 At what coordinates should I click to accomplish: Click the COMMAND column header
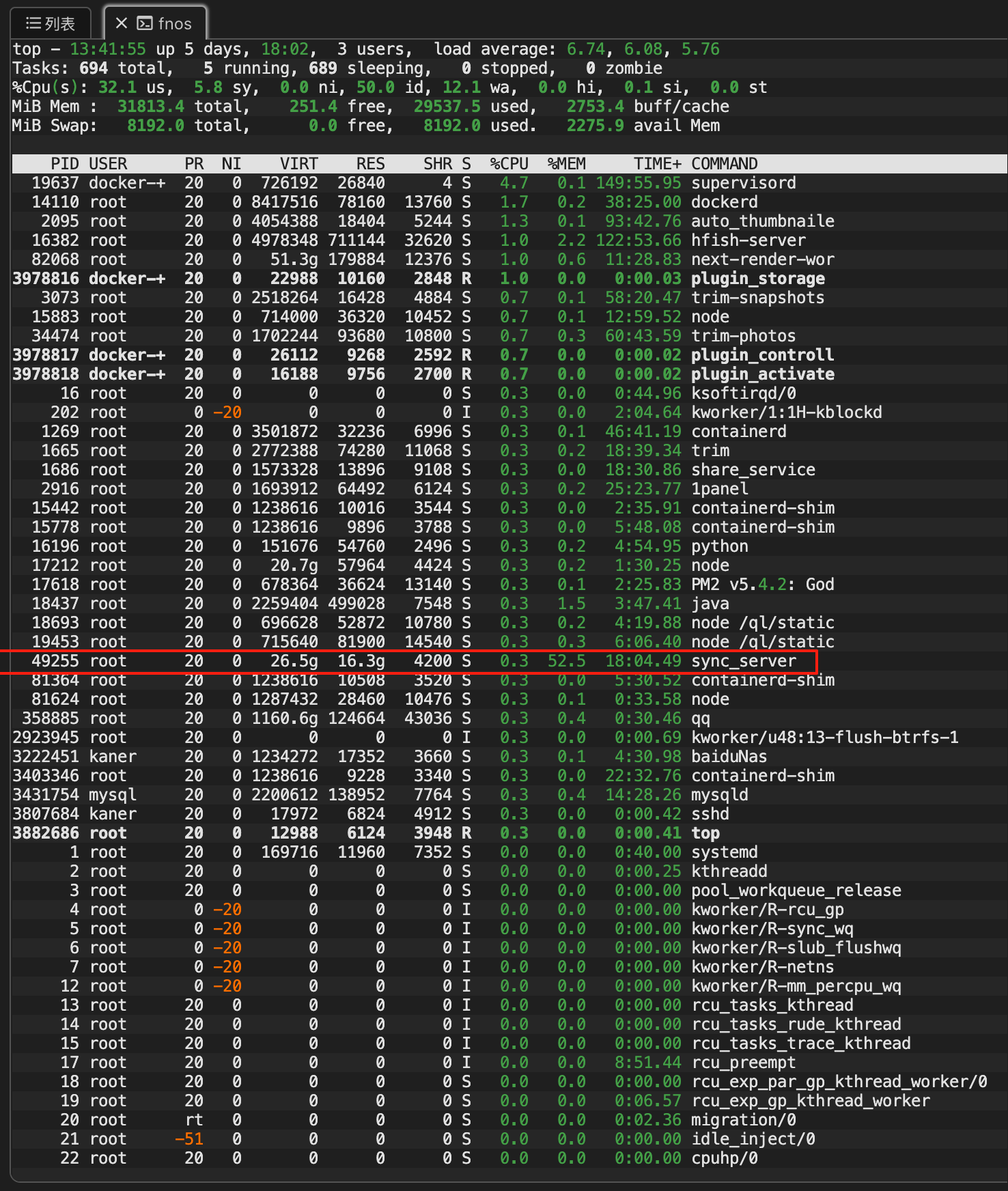(x=725, y=164)
